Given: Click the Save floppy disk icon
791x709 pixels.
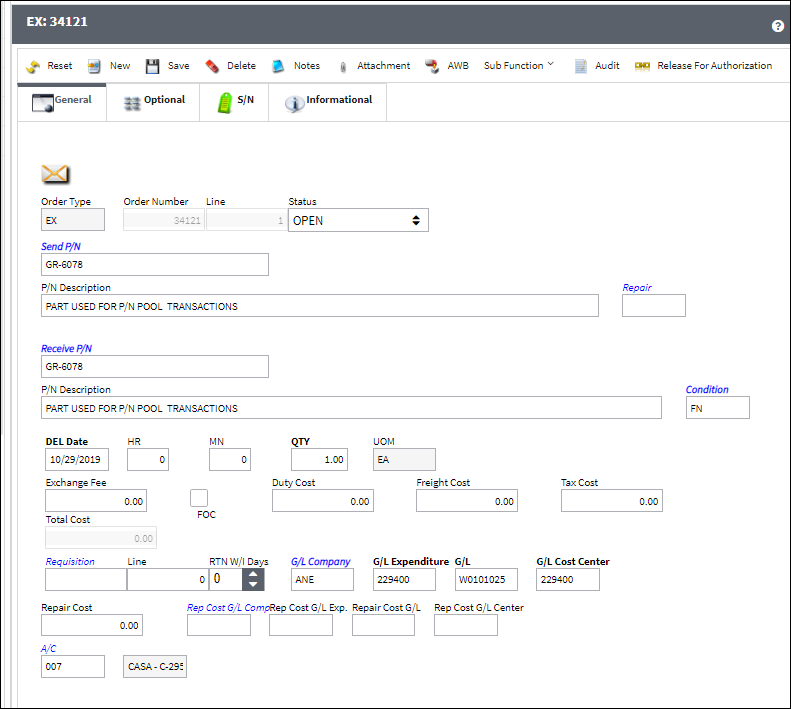Looking at the screenshot, I should click(x=152, y=66).
